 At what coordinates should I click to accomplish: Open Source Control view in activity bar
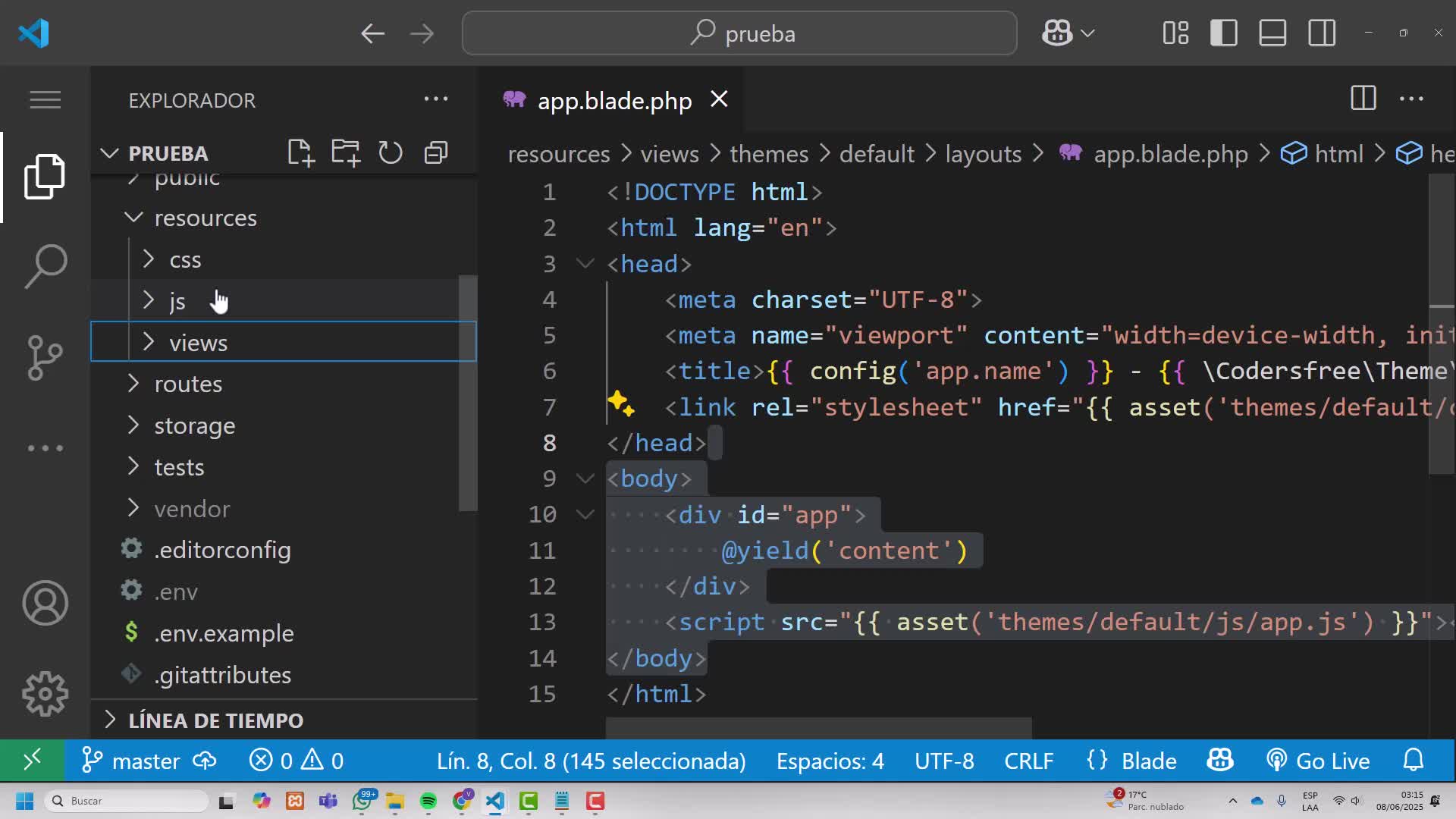click(x=45, y=357)
